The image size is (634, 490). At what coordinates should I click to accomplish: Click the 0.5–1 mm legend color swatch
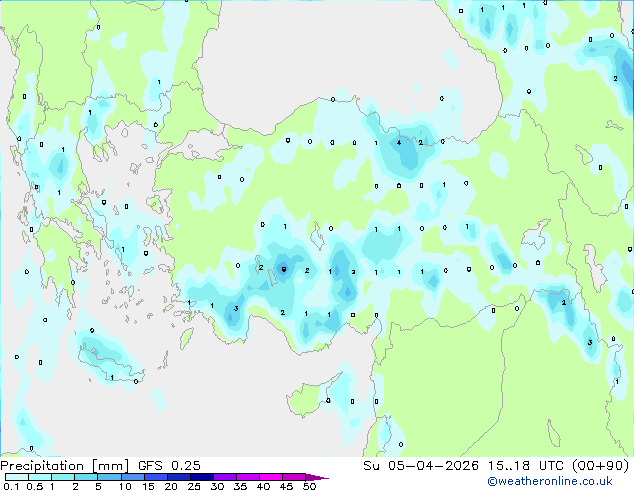point(40,477)
